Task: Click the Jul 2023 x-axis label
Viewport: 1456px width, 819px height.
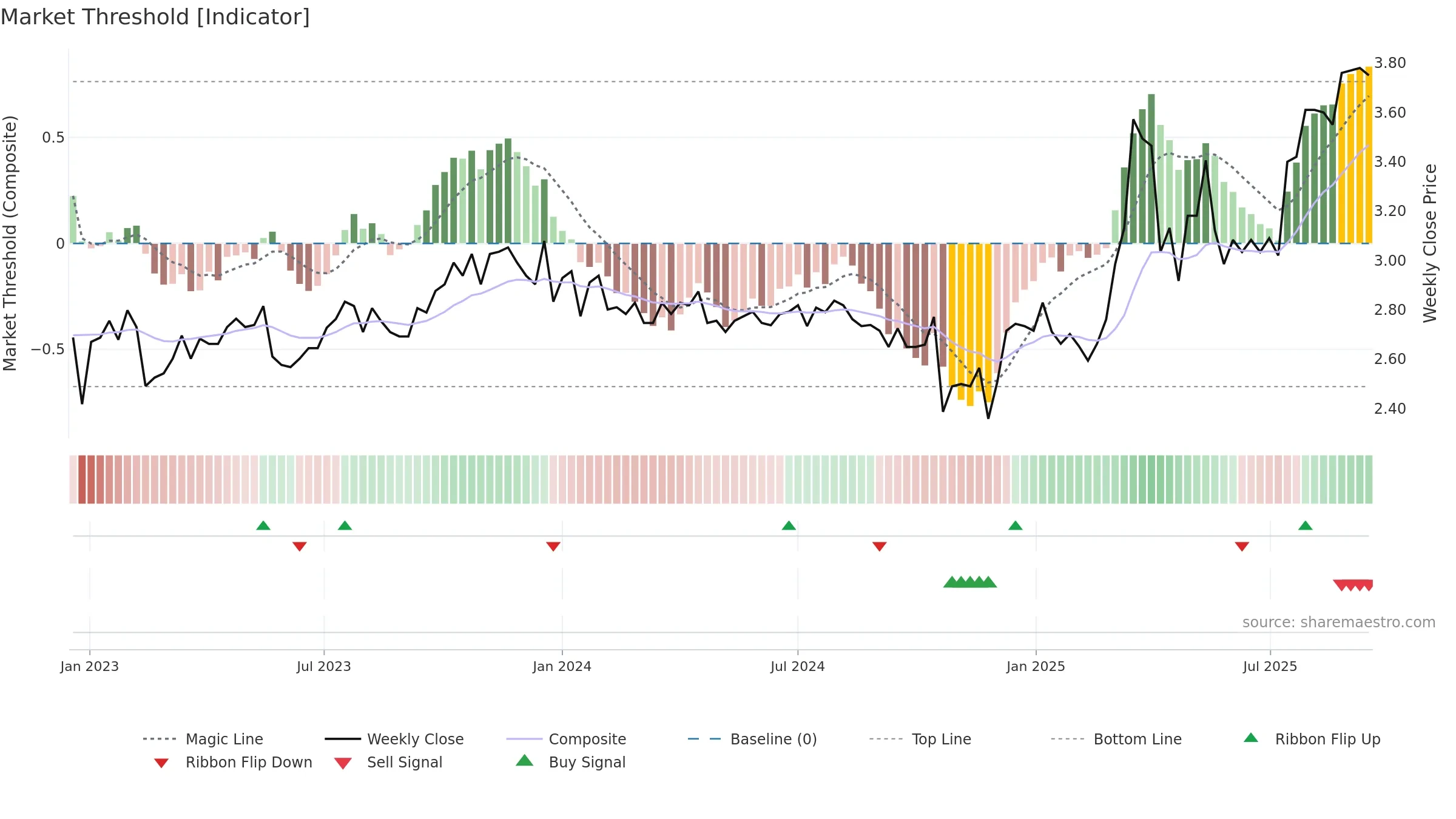Action: [324, 666]
